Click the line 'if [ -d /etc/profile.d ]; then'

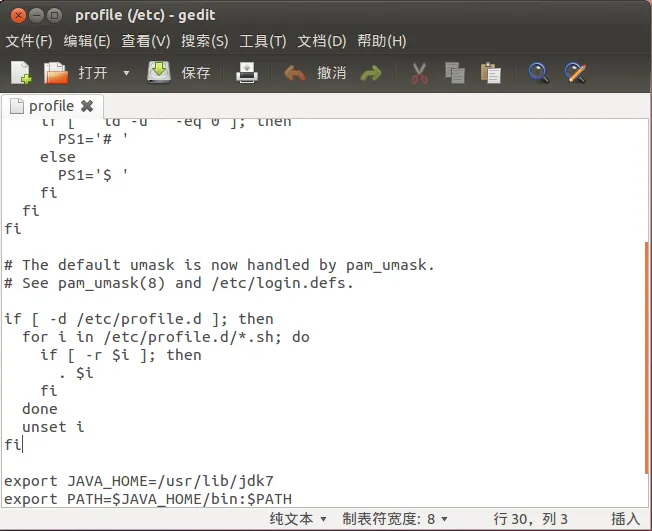click(x=139, y=319)
